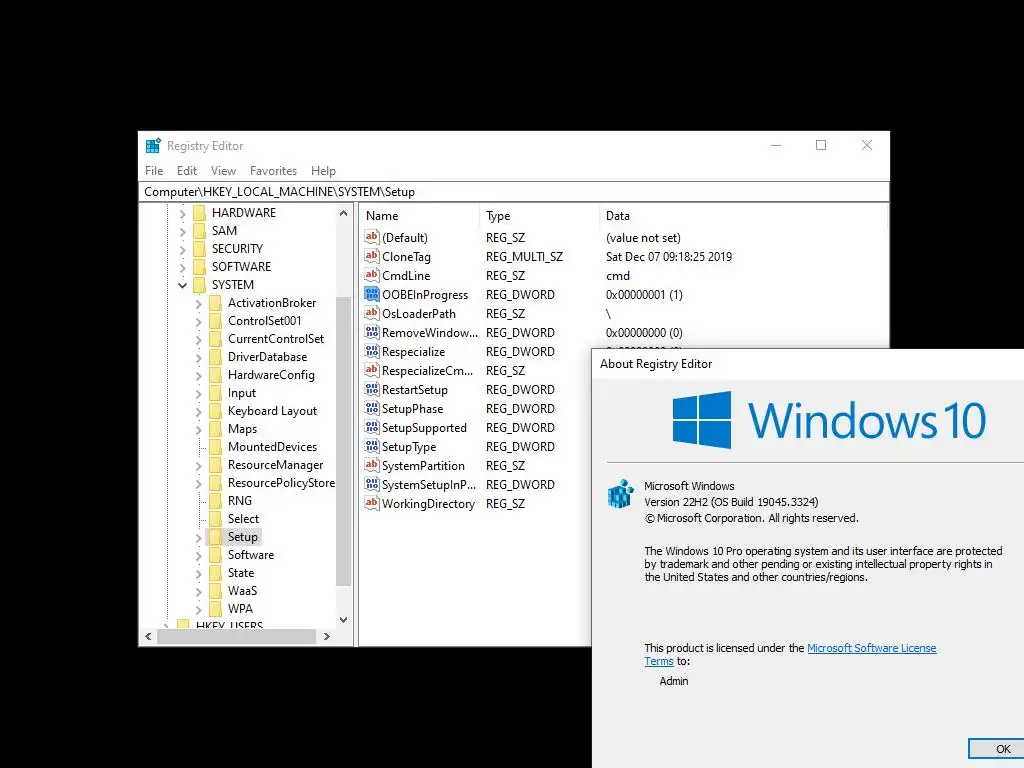Image resolution: width=1024 pixels, height=768 pixels.
Task: Click the '0x00000001 (1)' data cell
Action: [x=644, y=295]
